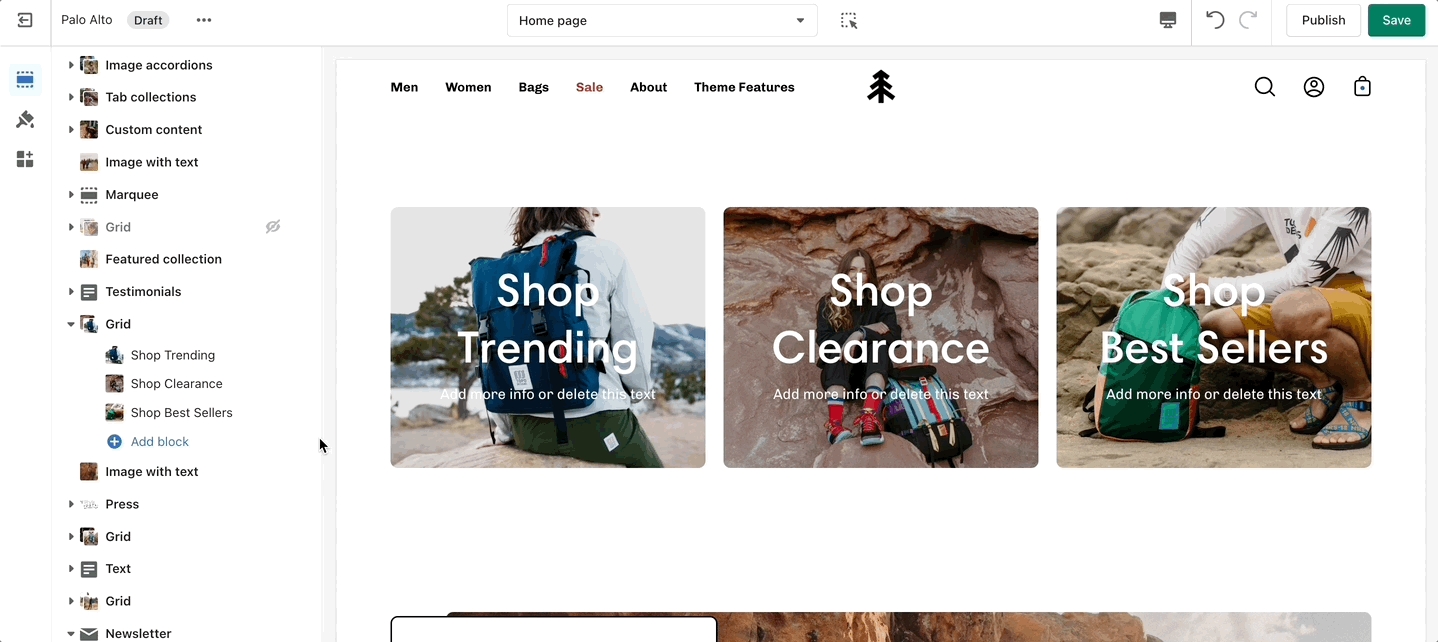
Task: Select the Shop Clearance block
Action: (176, 384)
